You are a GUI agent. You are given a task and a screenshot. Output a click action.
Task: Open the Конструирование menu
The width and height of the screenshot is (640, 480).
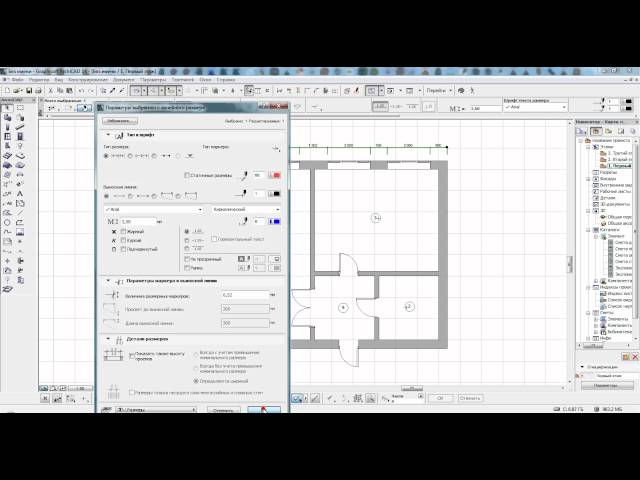[x=88, y=80]
